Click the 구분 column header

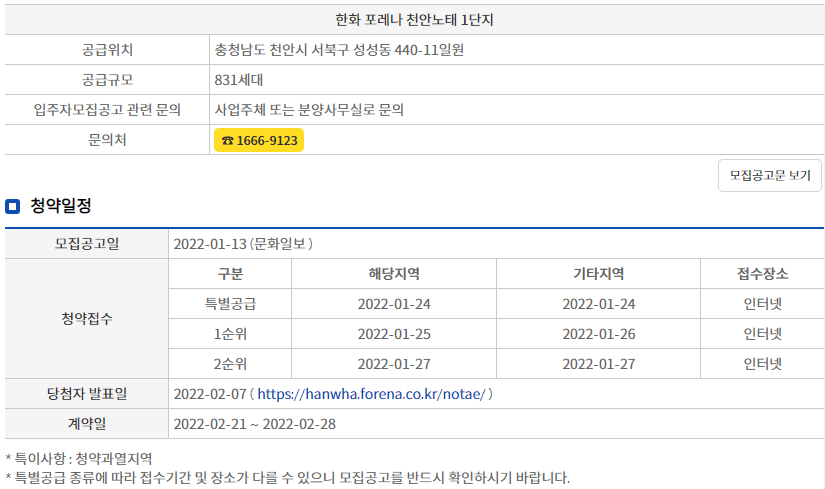click(230, 274)
